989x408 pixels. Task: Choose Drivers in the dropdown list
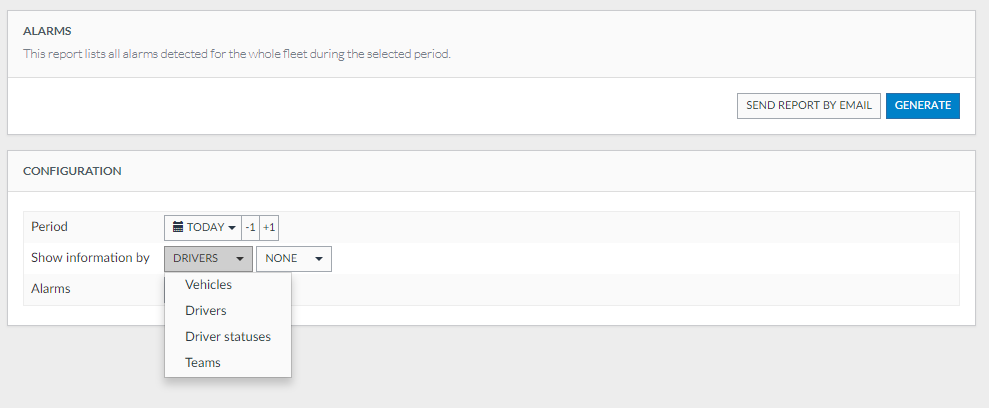pos(206,311)
